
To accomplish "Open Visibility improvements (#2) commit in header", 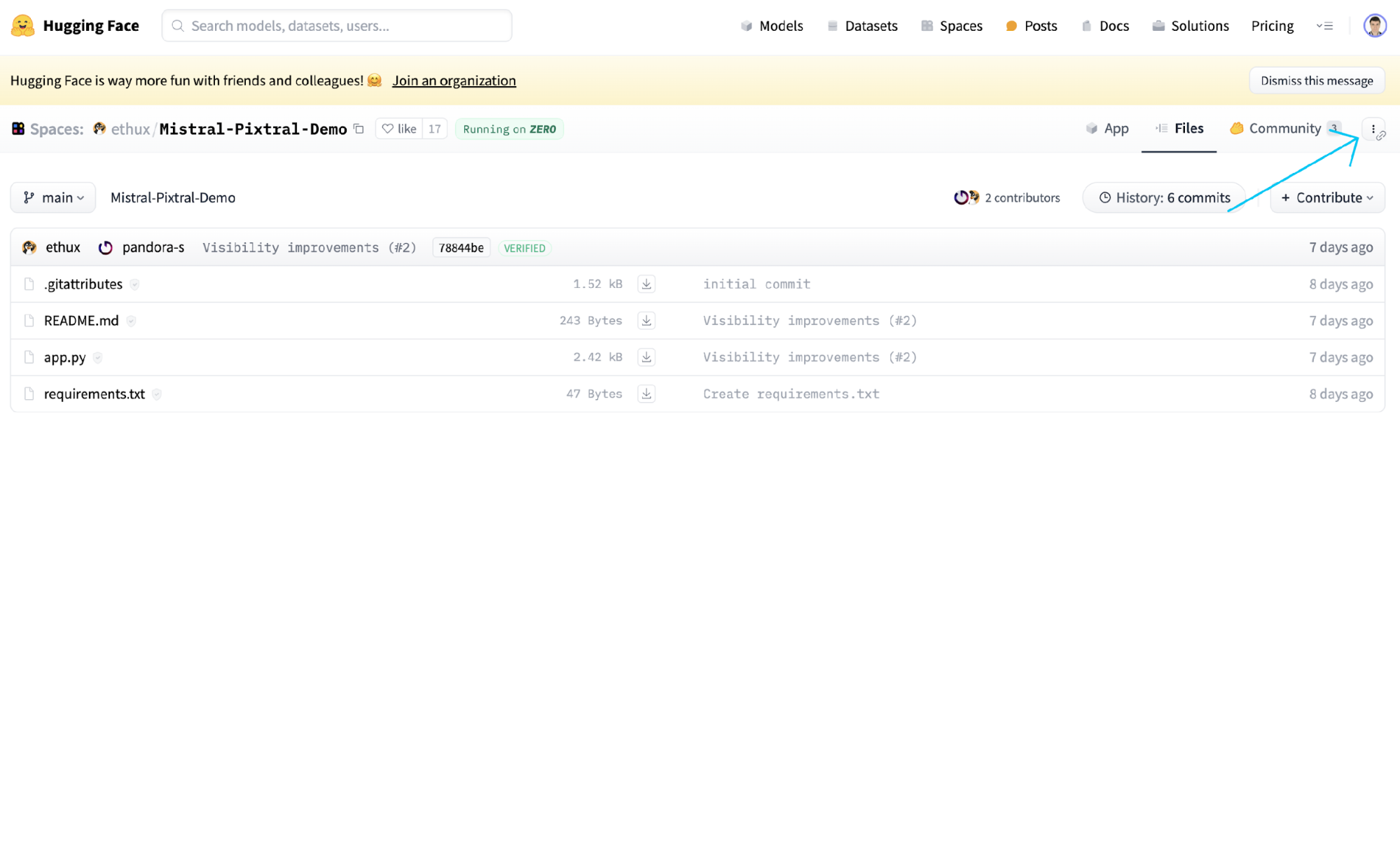I will point(310,247).
